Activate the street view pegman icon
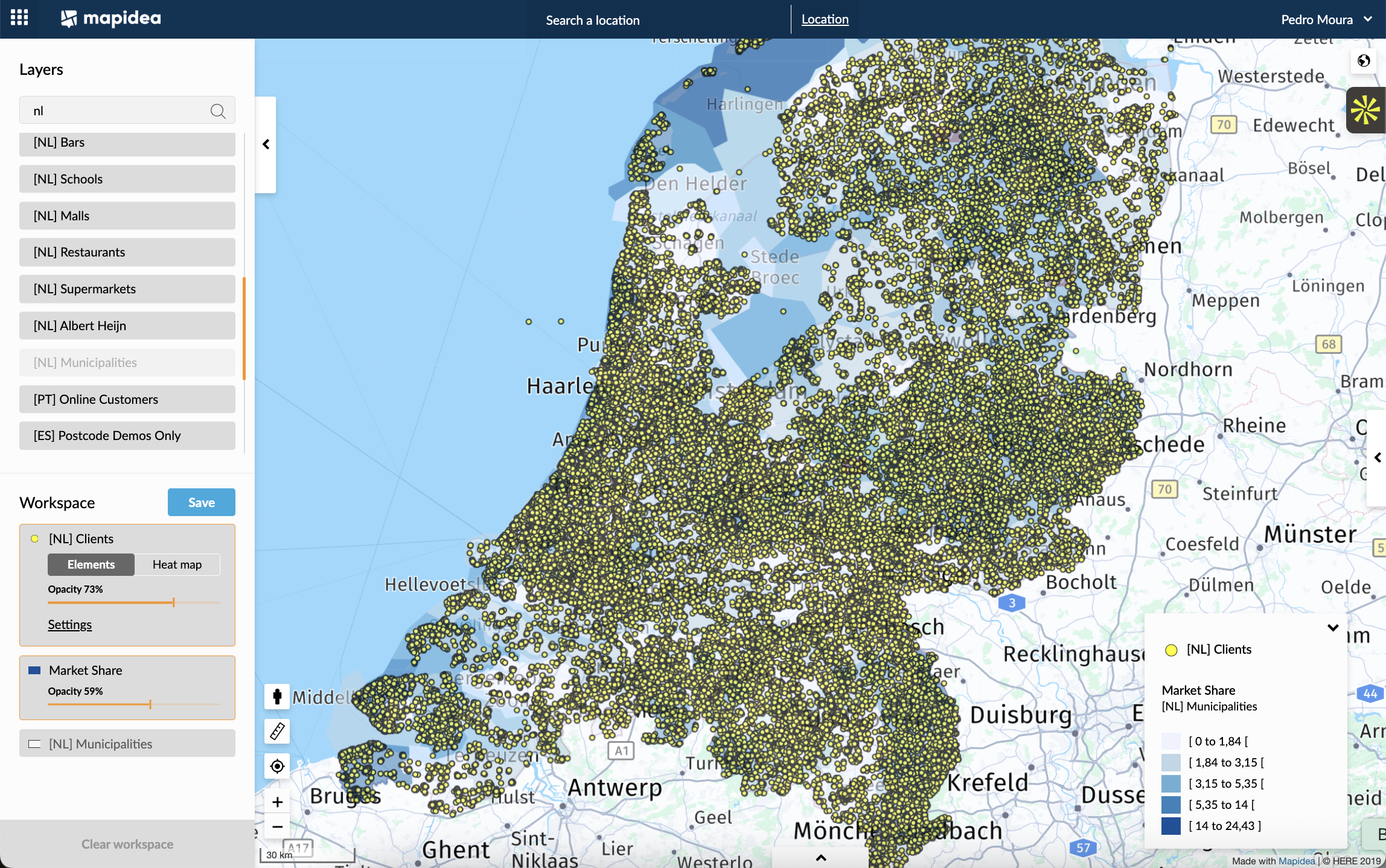Screen dimensions: 1386x868 277,697
